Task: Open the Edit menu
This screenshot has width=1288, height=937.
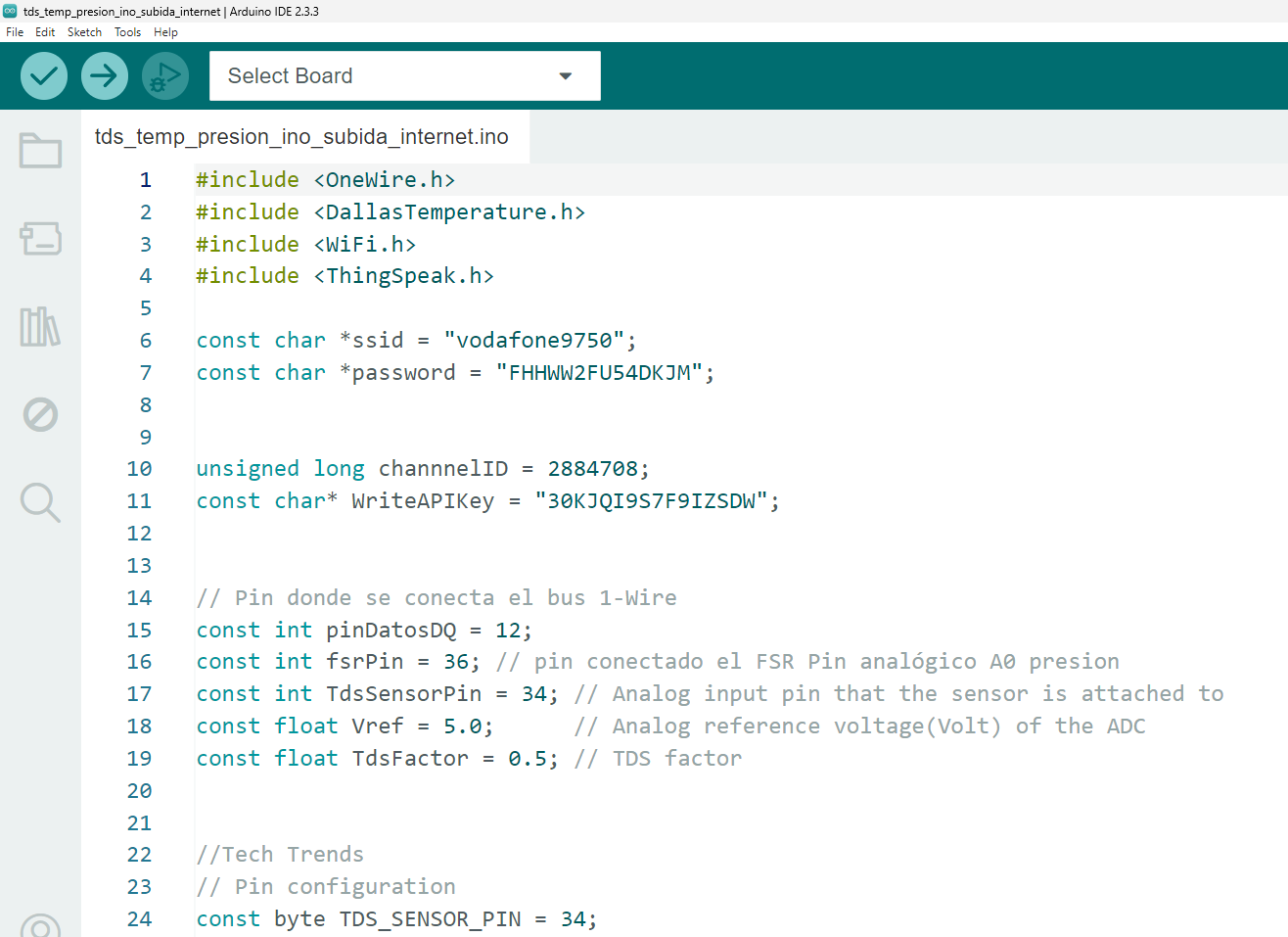Action: point(45,32)
